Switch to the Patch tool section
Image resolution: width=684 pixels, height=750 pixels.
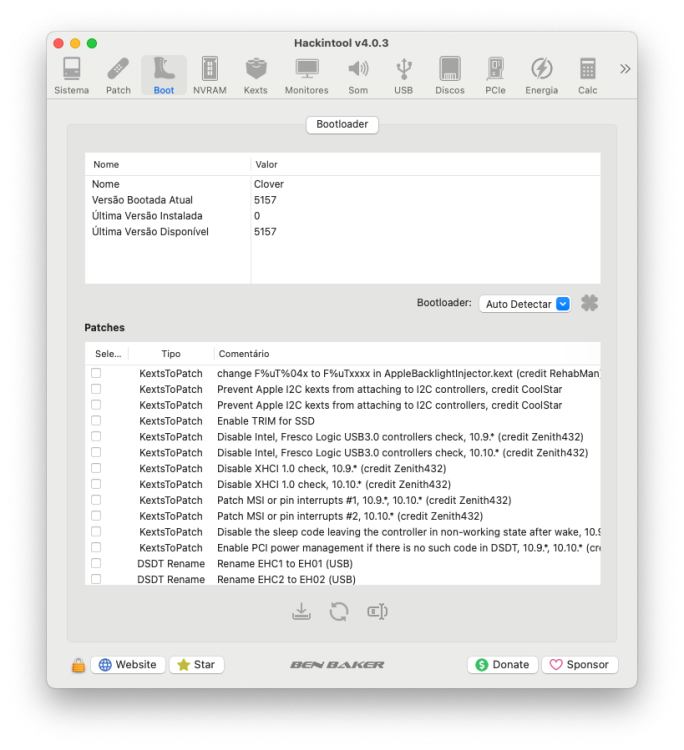(118, 76)
